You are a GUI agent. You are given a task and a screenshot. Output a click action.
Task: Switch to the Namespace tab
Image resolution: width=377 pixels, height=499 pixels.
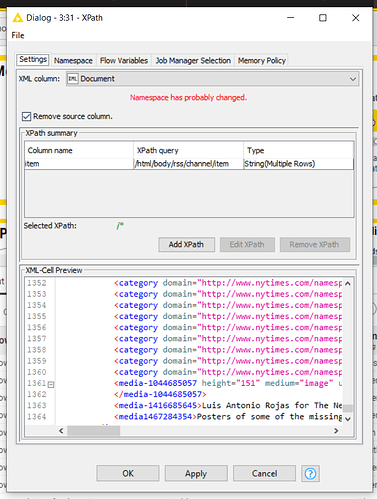pyautogui.click(x=73, y=61)
